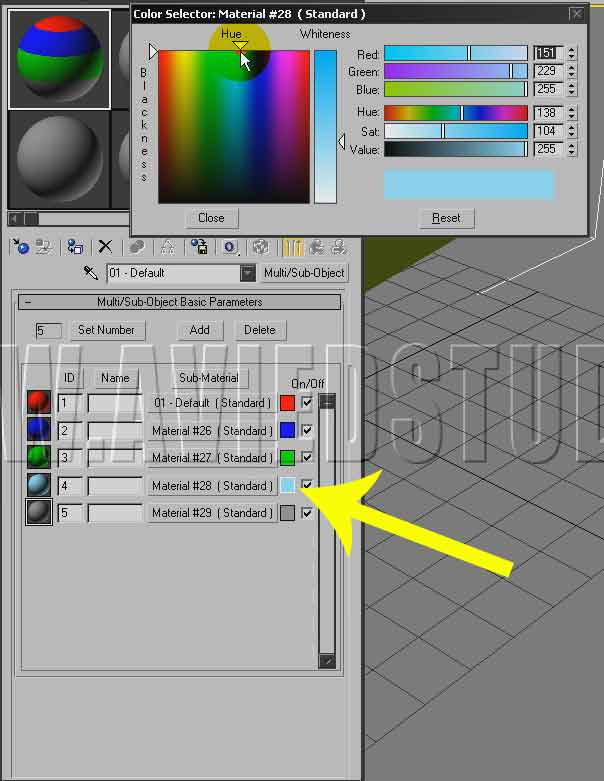Sort by the ID column header
Screen dimensions: 604x781
pos(69,378)
